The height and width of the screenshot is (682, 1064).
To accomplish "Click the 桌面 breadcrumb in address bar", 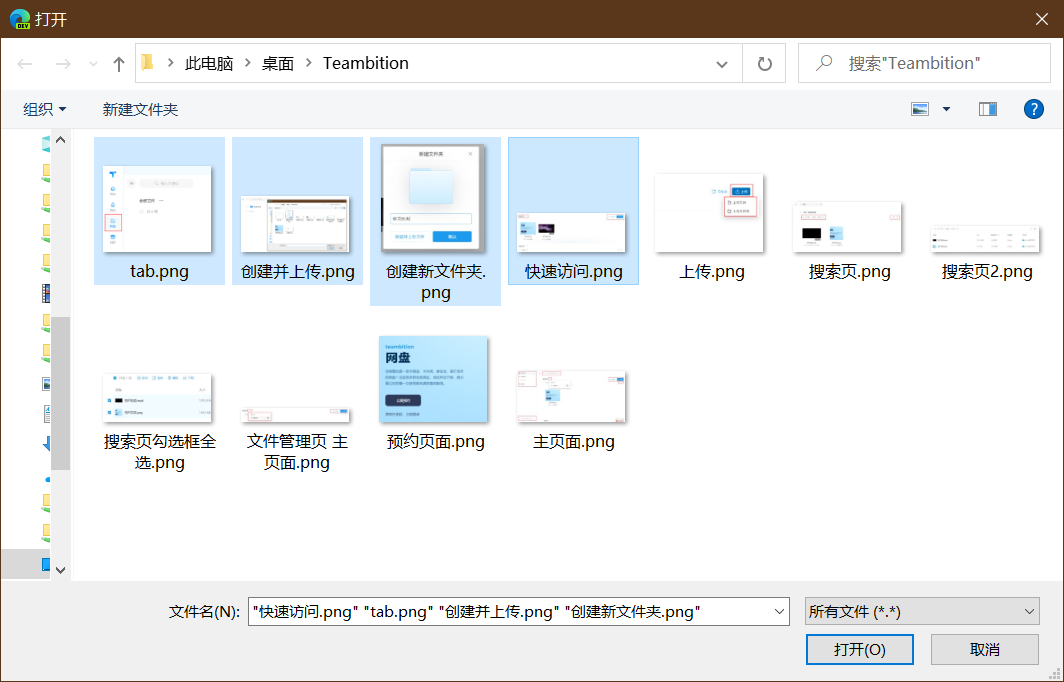I will [278, 63].
